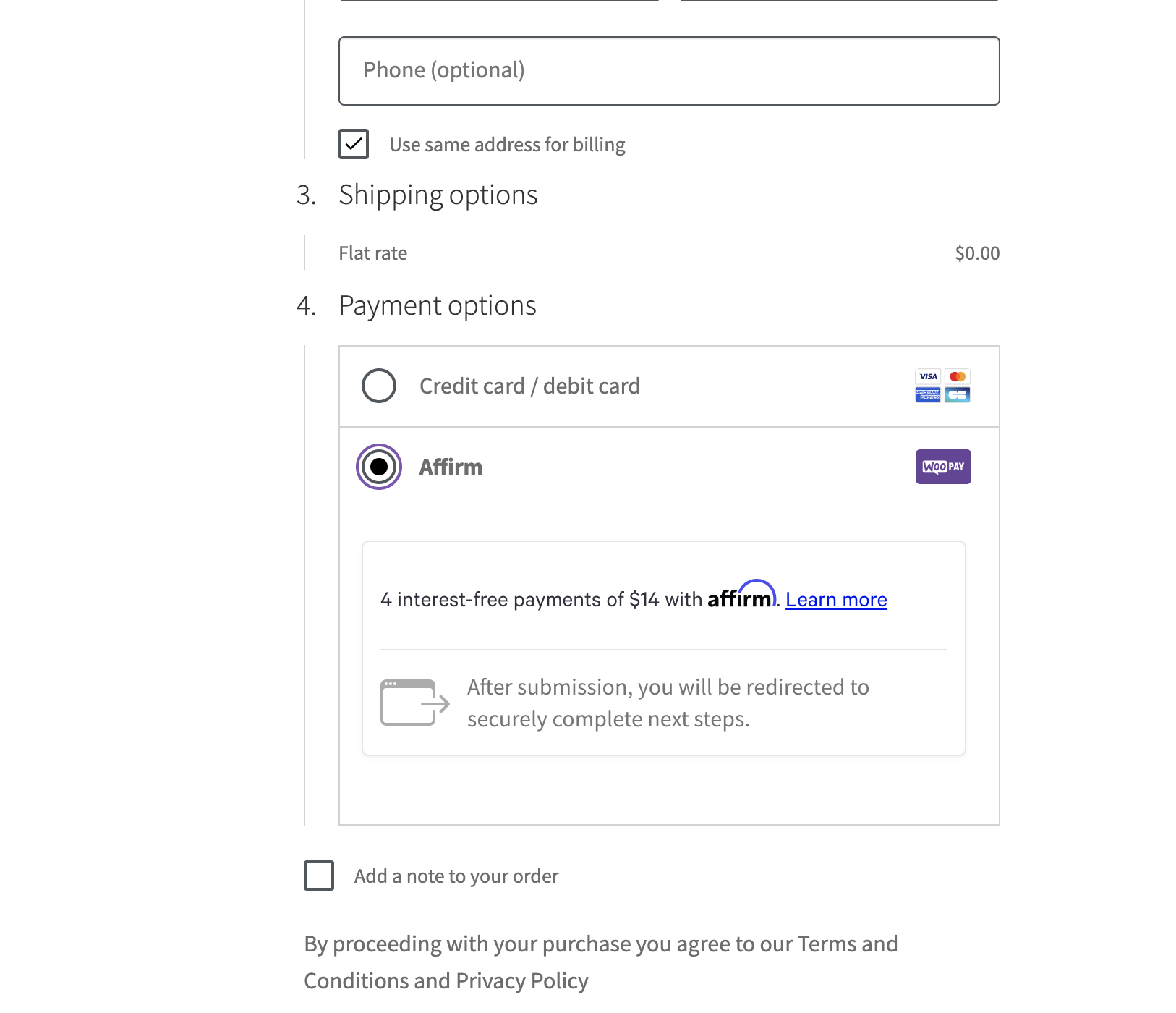Uncheck Use same address for billing
The image size is (1176, 1013).
(x=353, y=144)
